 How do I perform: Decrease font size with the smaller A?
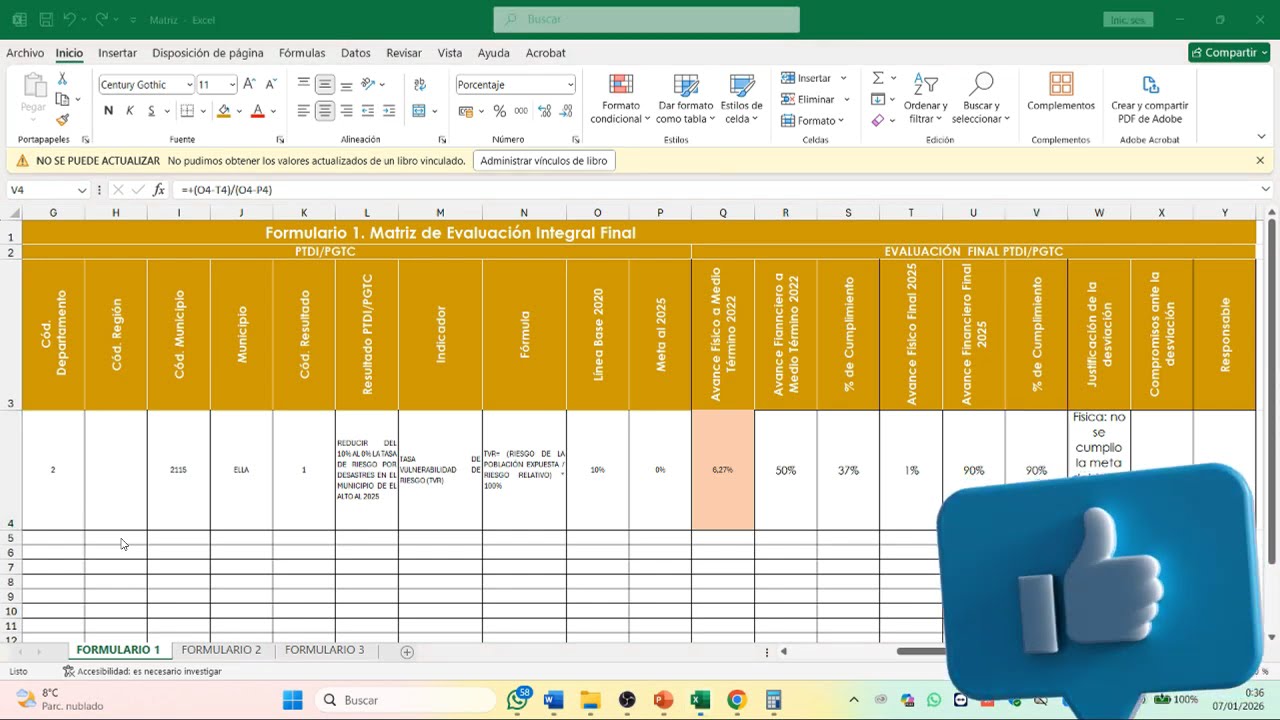[x=270, y=85]
